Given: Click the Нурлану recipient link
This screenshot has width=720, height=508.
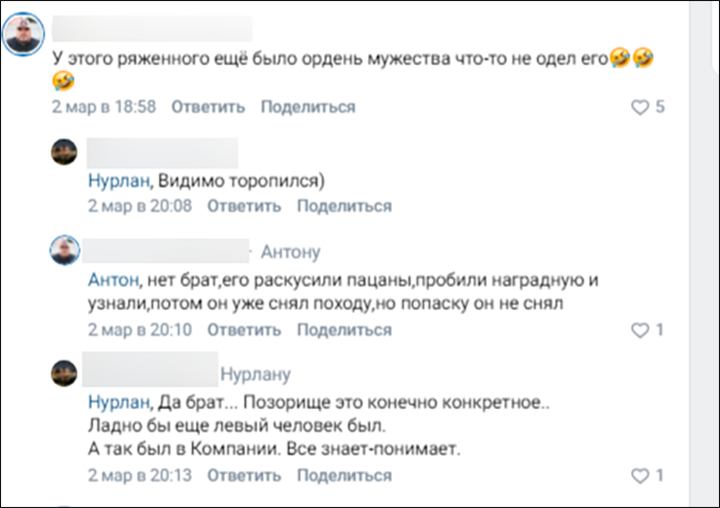Looking at the screenshot, I should pyautogui.click(x=255, y=374).
